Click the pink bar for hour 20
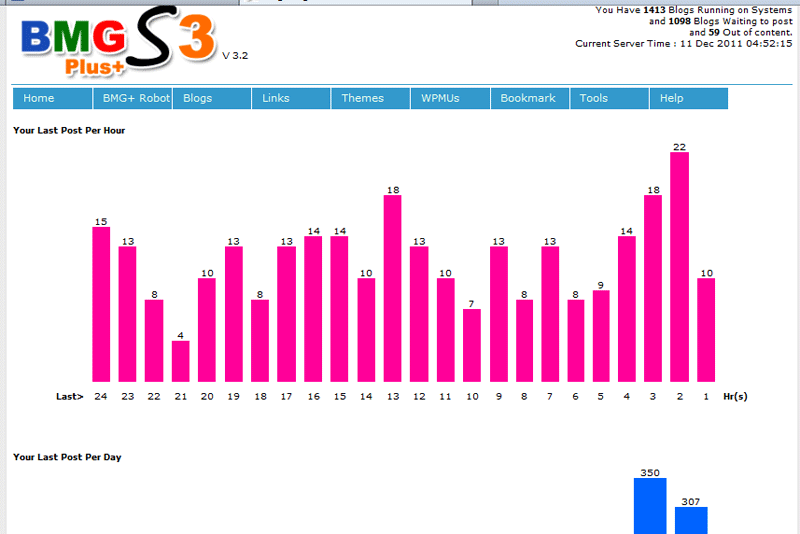The width and height of the screenshot is (800, 534). pyautogui.click(x=207, y=330)
